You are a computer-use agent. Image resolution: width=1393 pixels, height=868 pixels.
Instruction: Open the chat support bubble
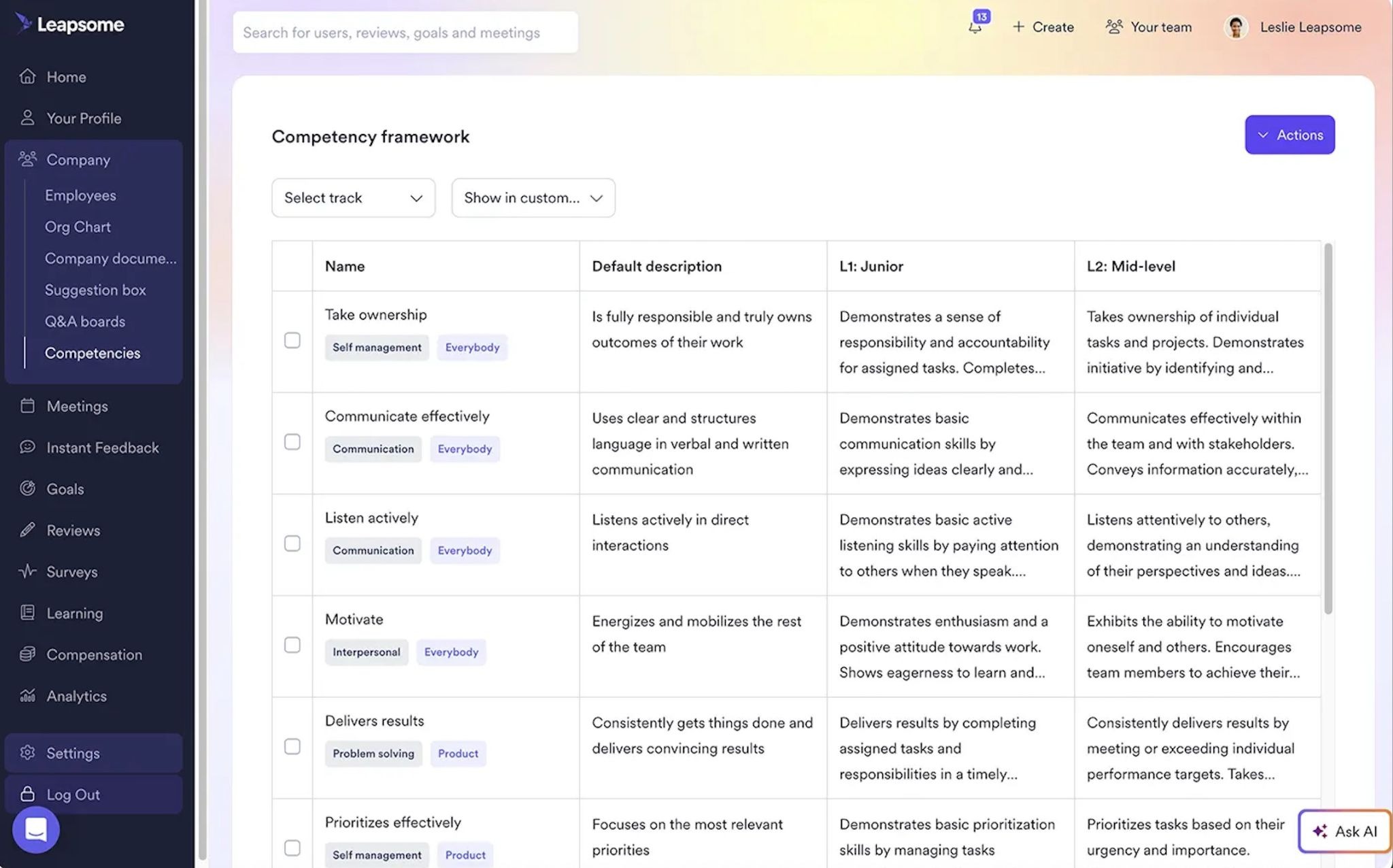coord(35,830)
